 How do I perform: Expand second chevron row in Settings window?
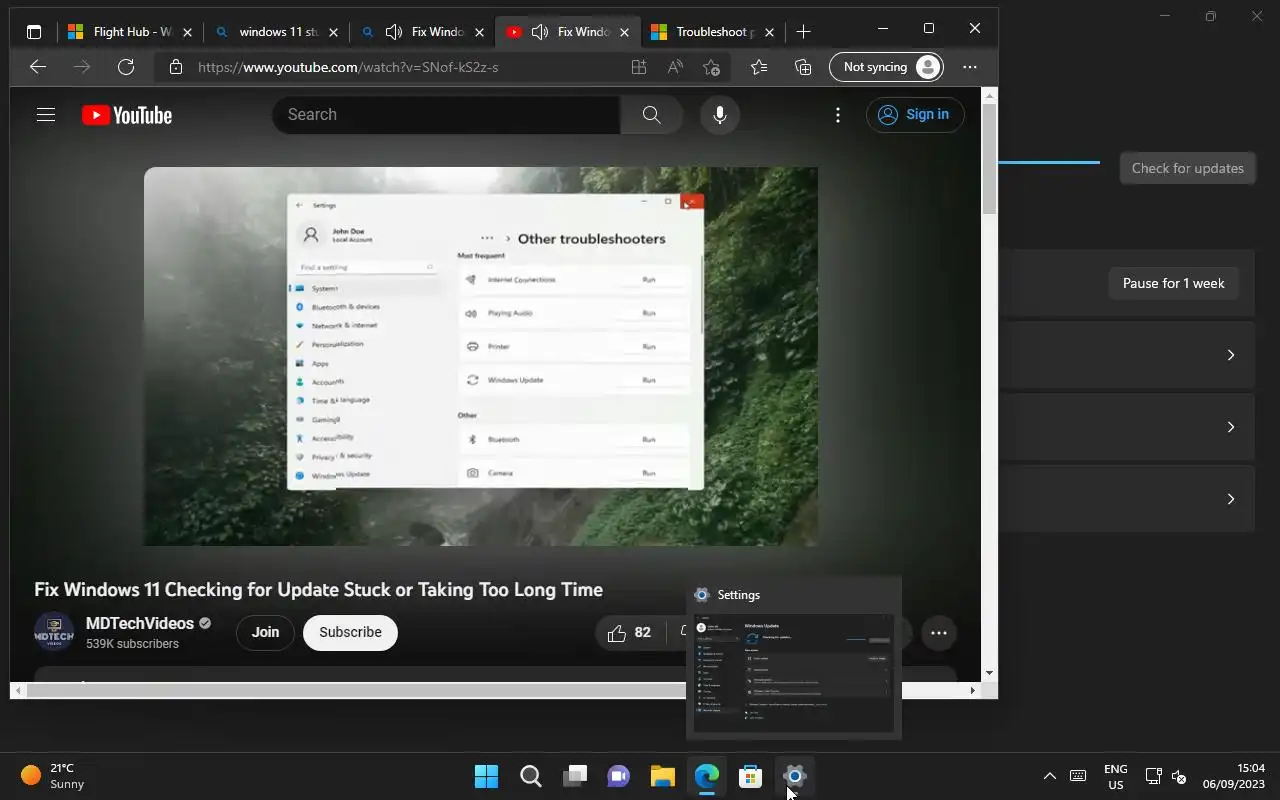[x=1231, y=427]
